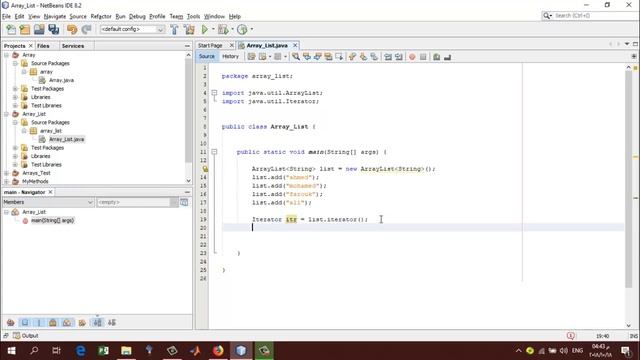Viewport: 640px width, 360px height.
Task: Toggle Fully Qualified Names in Navigator
Action: (82, 322)
